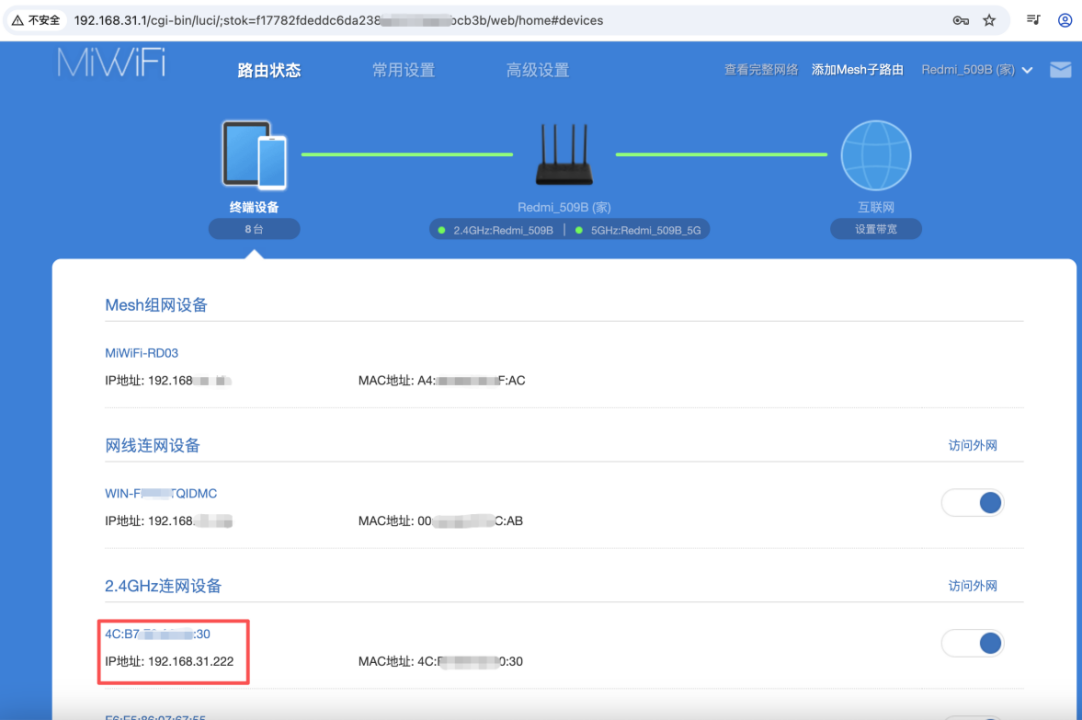Open 高级设置 tab
Image resolution: width=1082 pixels, height=720 pixels.
pyautogui.click(x=537, y=70)
